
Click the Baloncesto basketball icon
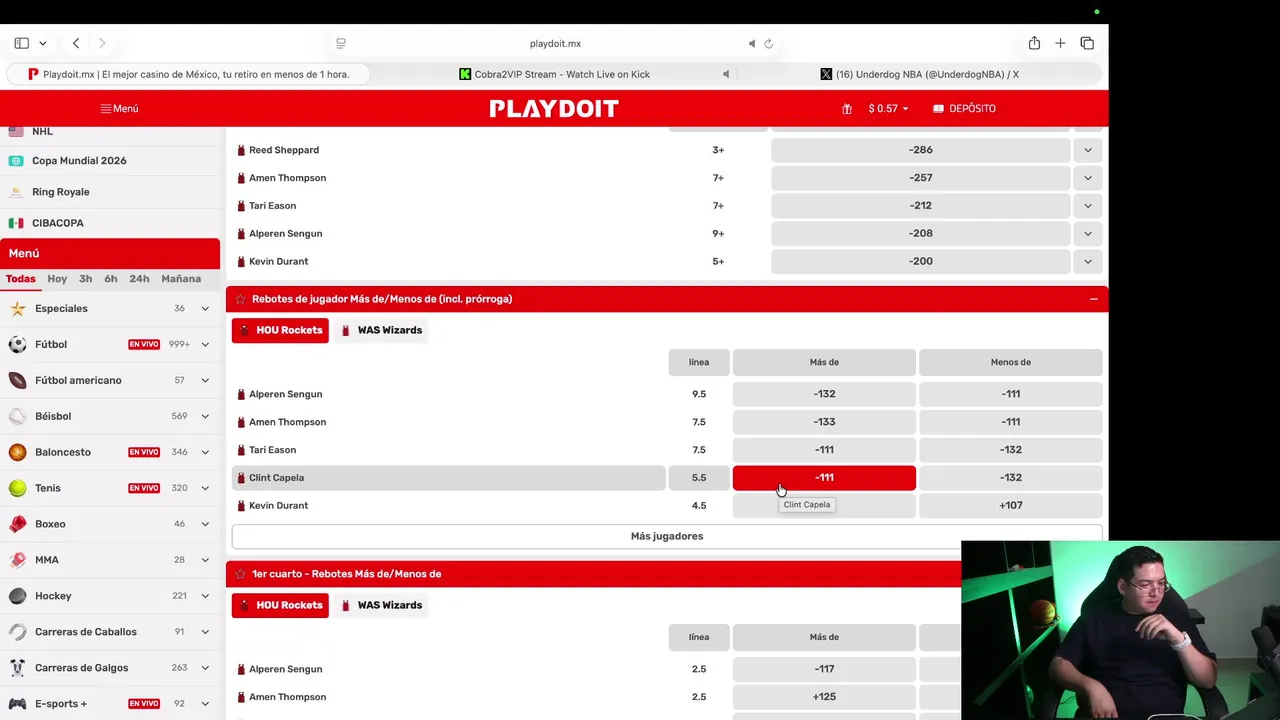17,452
